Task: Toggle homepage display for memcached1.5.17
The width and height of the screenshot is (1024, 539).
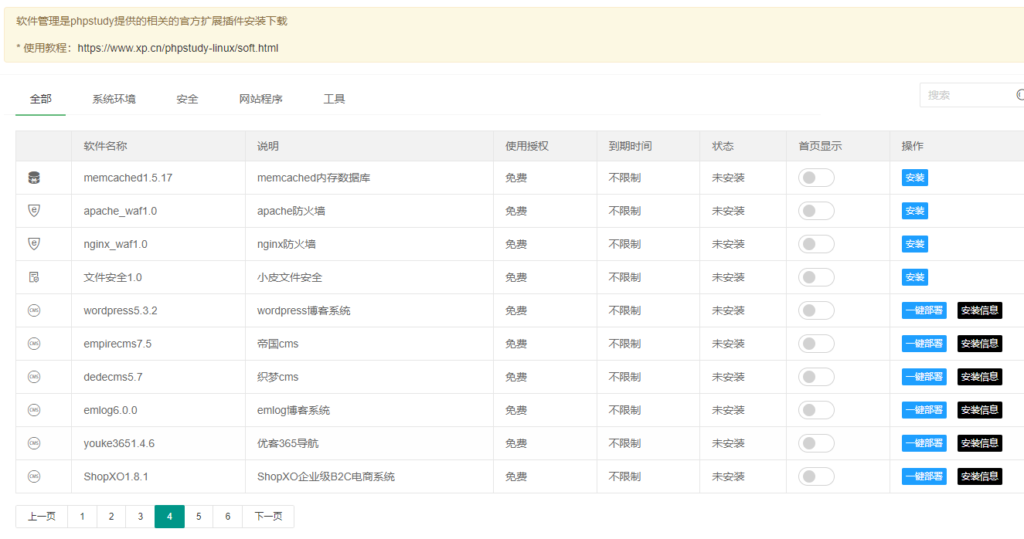Action: point(816,178)
